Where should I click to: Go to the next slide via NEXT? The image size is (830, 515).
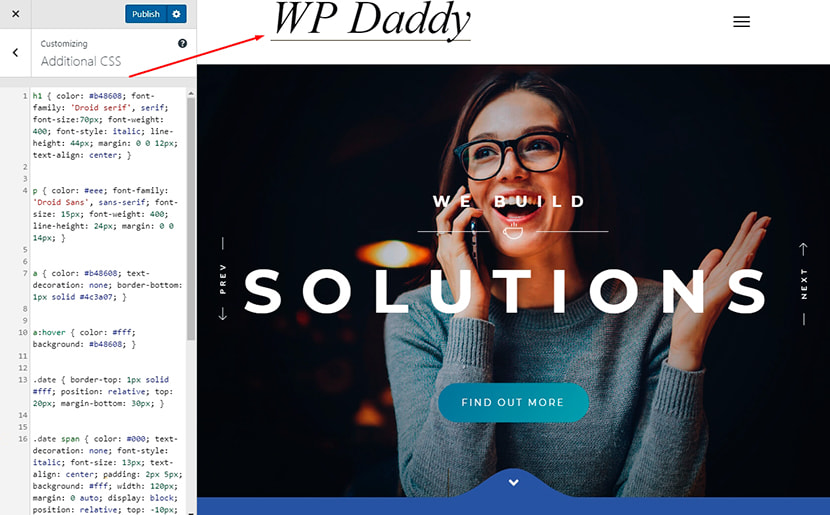pos(804,284)
